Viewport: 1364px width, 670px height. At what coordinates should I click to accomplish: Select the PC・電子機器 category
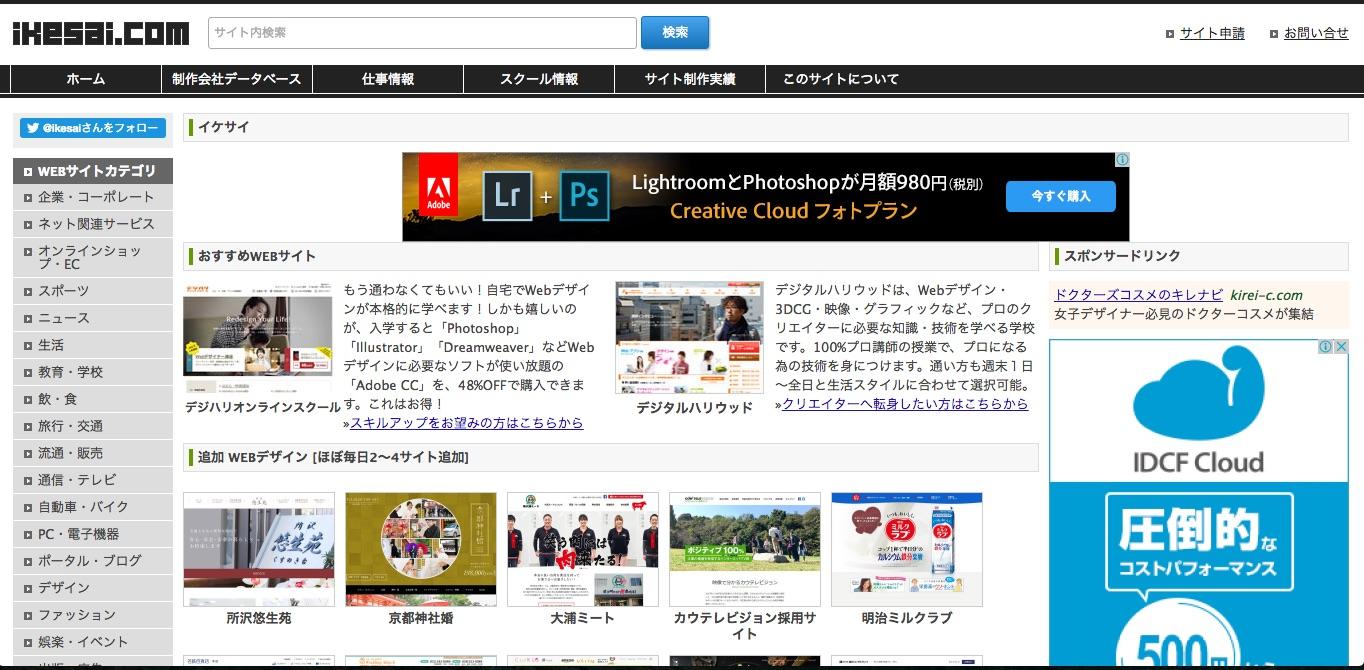(x=93, y=534)
